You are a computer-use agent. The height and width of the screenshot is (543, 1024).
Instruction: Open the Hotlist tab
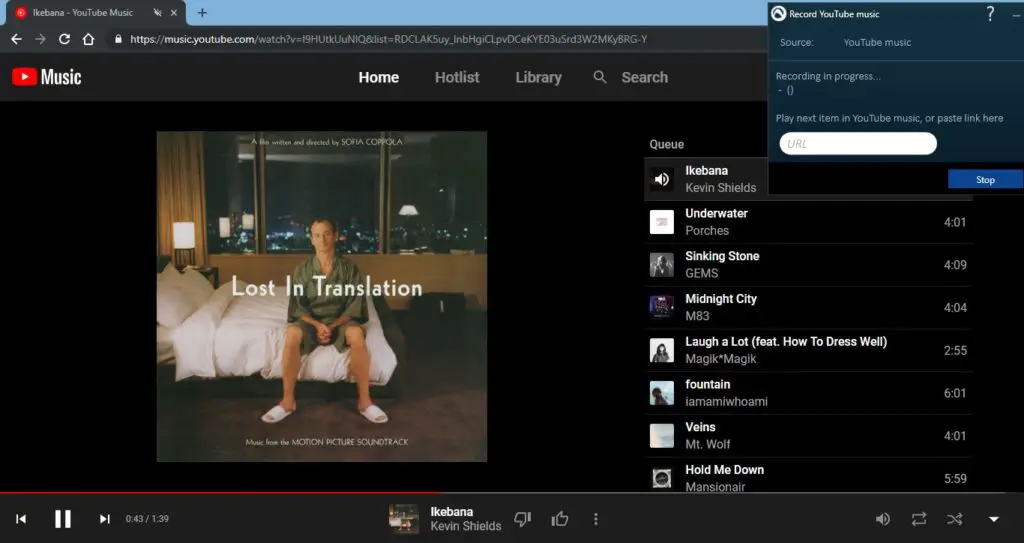[457, 77]
